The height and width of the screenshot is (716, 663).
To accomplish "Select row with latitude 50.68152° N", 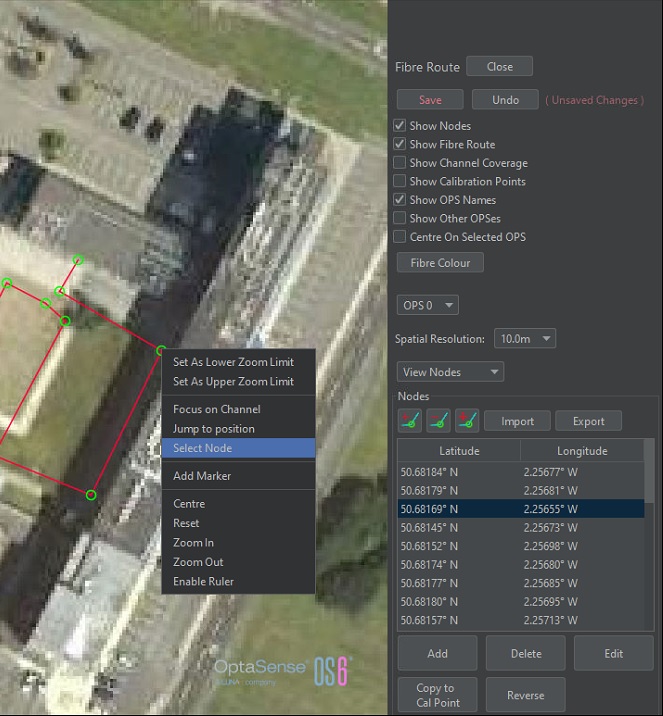I will [x=521, y=546].
